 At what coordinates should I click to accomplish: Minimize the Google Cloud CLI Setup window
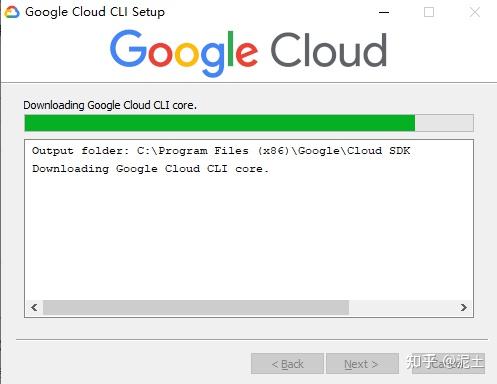[384, 12]
